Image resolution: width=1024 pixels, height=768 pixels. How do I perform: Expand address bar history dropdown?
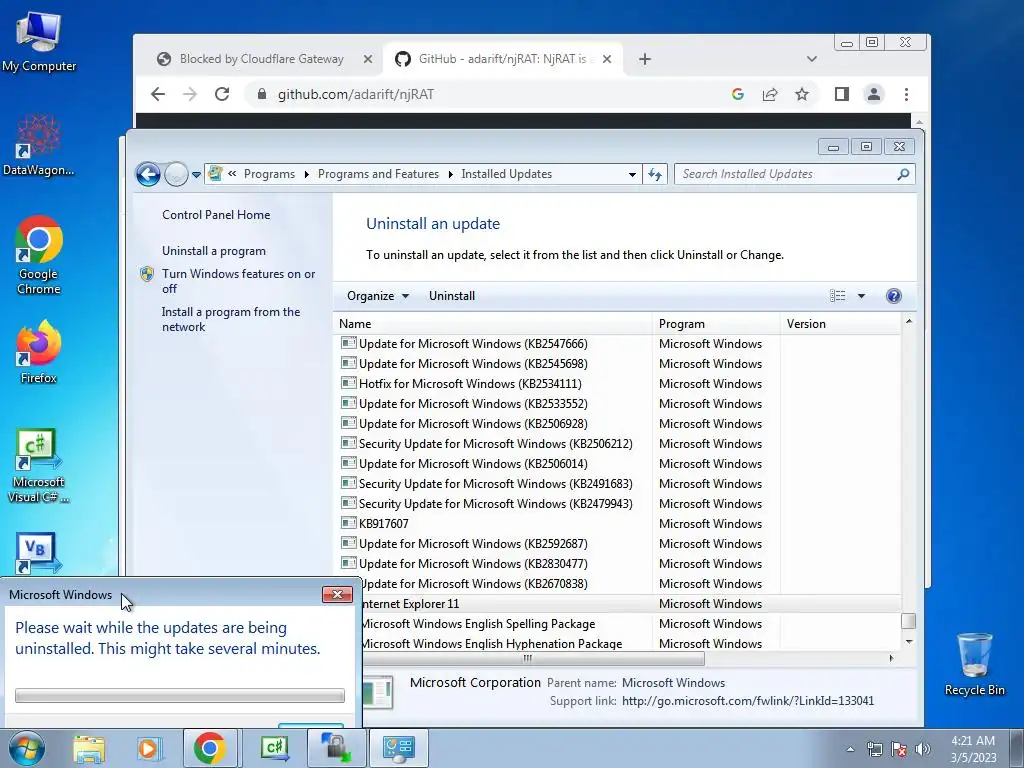(x=632, y=174)
